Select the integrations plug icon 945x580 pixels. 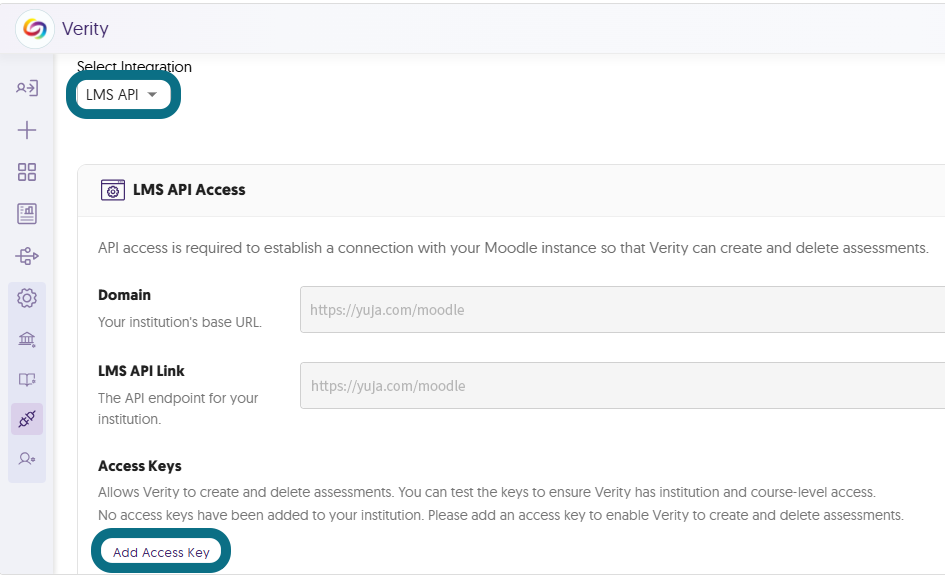coord(27,419)
